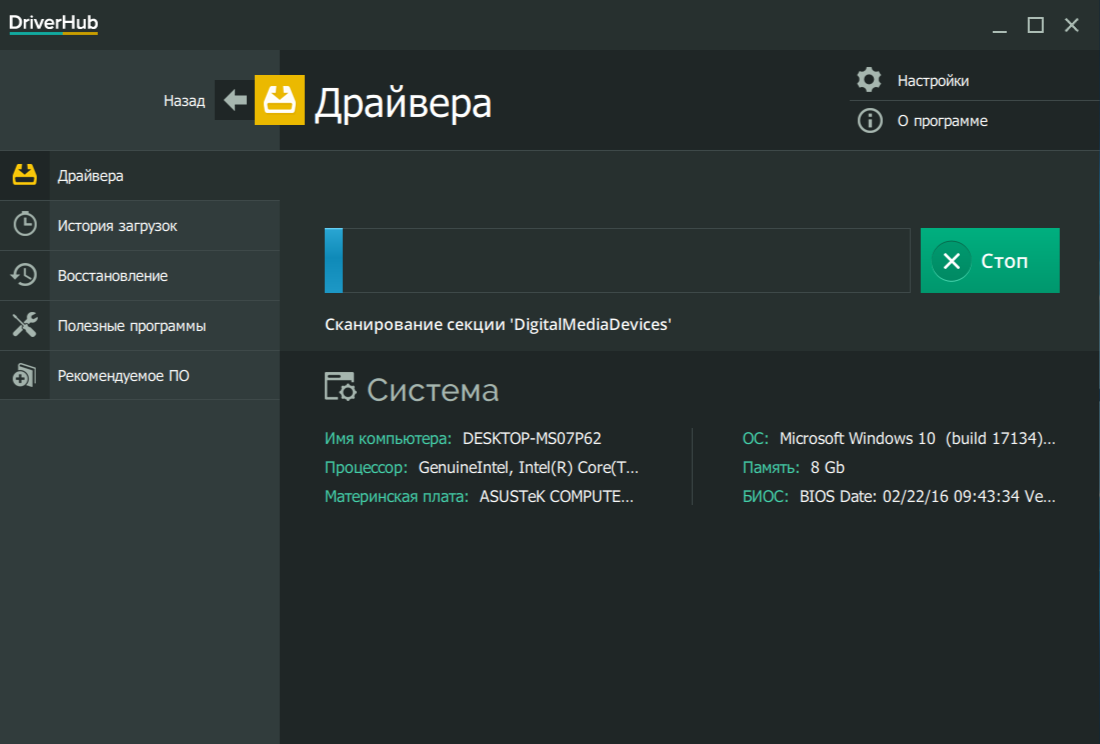Click the ASUSTeK motherboard value
Screen dimensions: 1100x744
pos(556,496)
